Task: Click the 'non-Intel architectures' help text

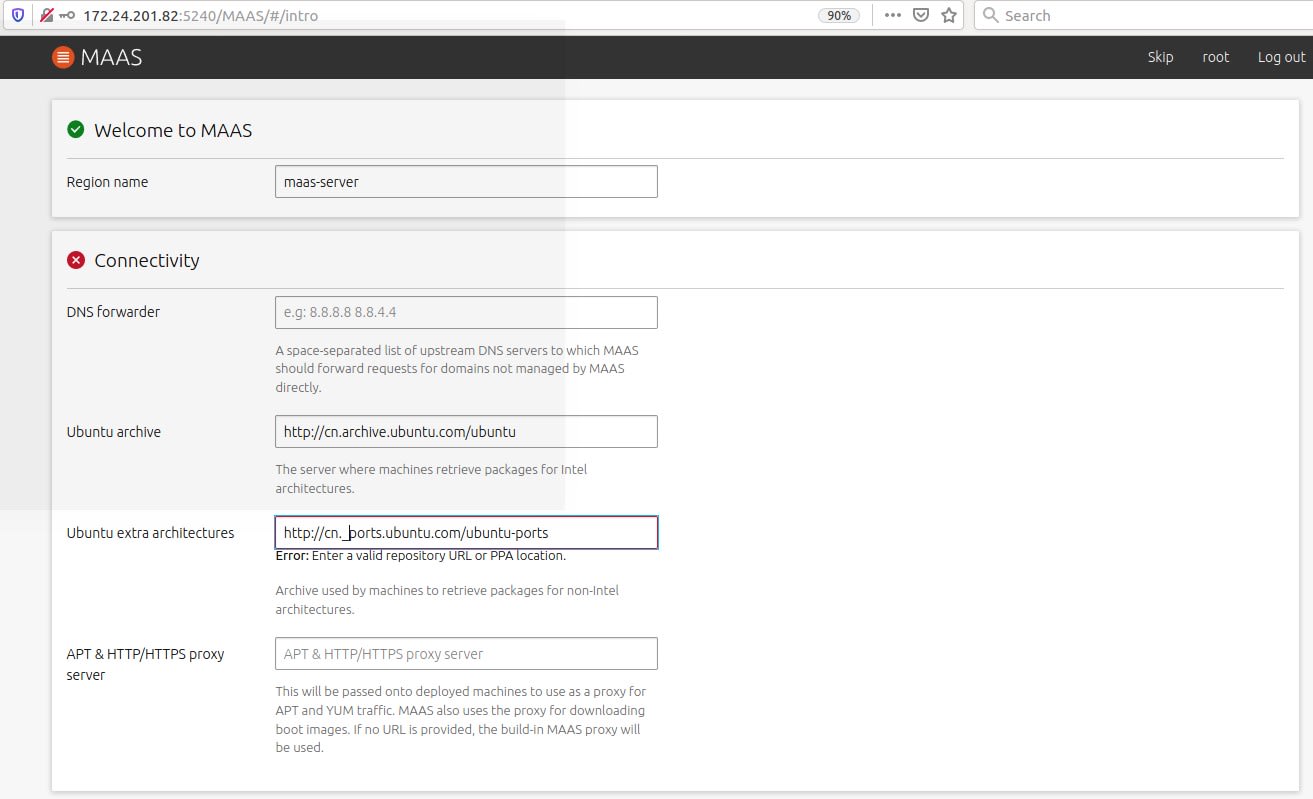Action: (x=447, y=600)
